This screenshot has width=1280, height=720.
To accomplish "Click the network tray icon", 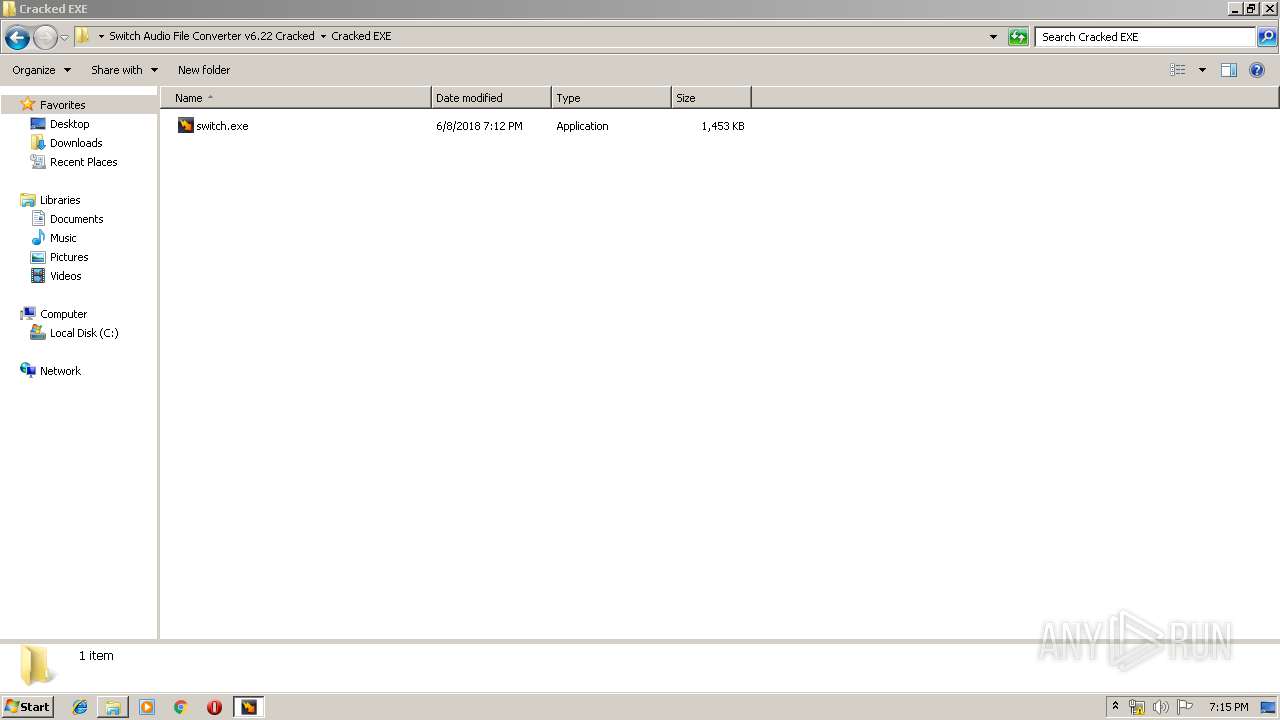I will click(x=1137, y=707).
